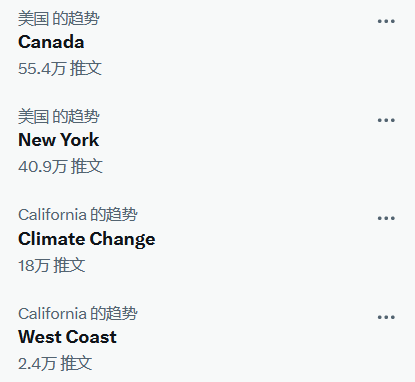Click the 18万 推文 count under Climate Change
Image resolution: width=415 pixels, height=382 pixels.
tap(52, 265)
